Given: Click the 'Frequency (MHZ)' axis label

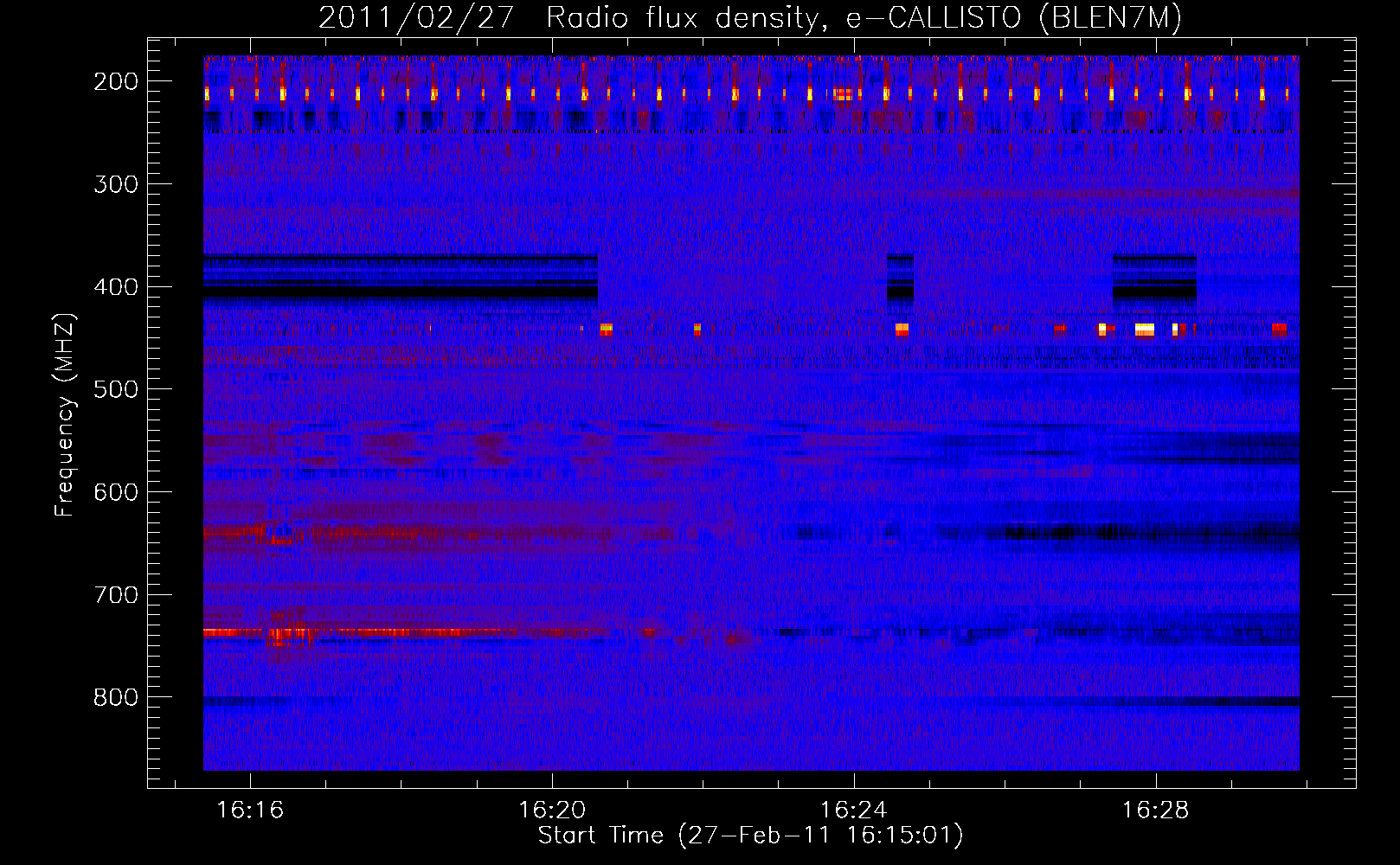Looking at the screenshot, I should pyautogui.click(x=65, y=414).
